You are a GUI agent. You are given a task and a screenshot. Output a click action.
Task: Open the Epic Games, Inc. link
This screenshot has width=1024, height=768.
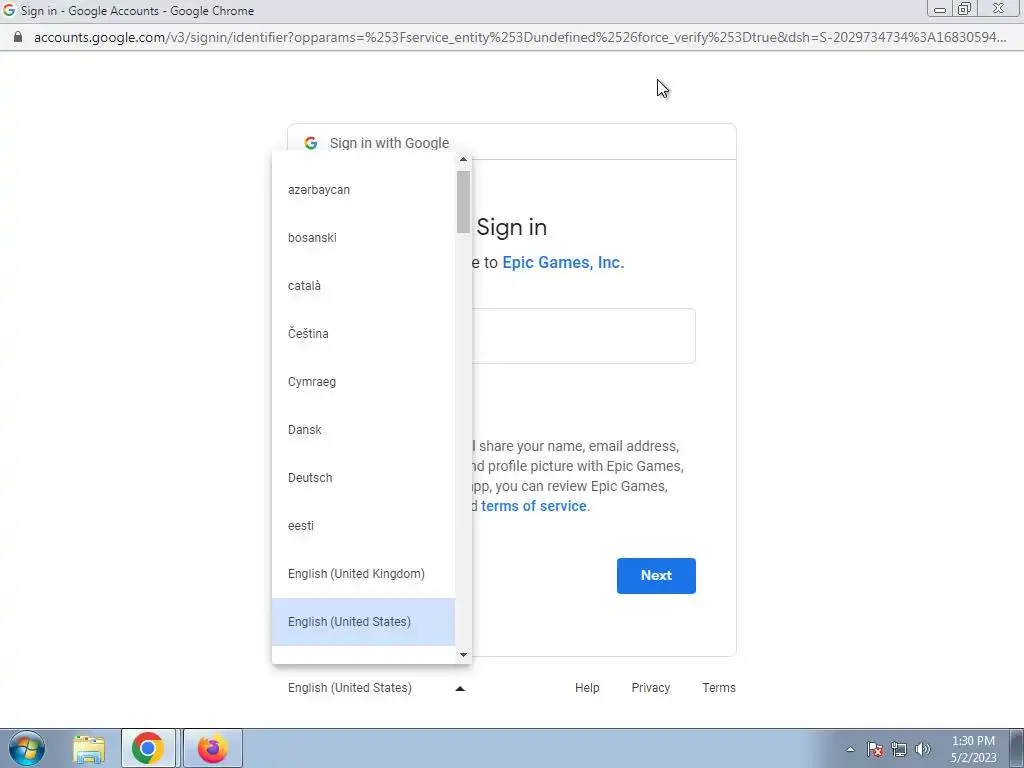tap(563, 263)
